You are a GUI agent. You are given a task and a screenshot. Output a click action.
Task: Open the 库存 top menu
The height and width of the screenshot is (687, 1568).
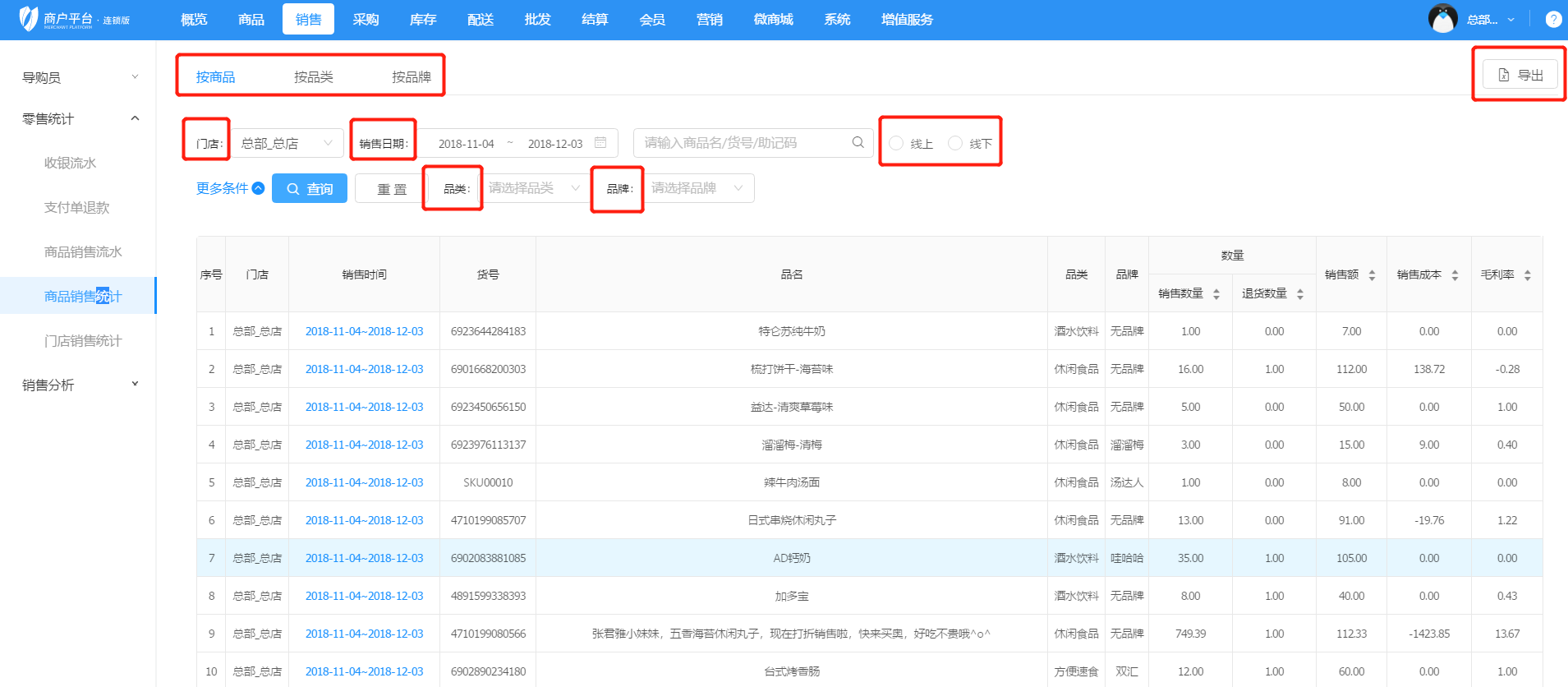(x=422, y=20)
